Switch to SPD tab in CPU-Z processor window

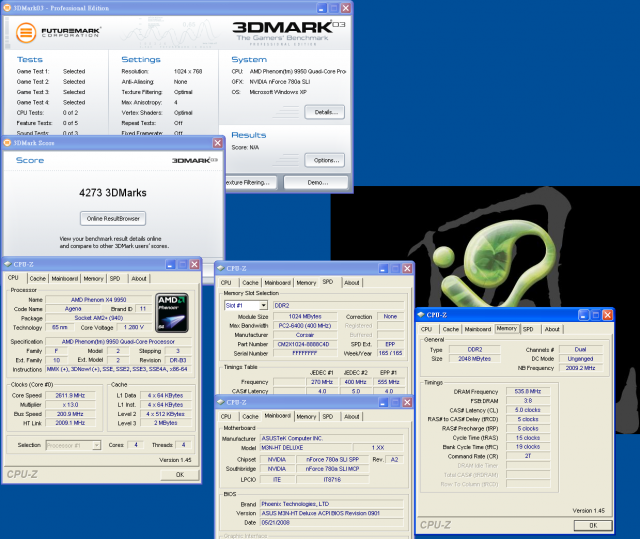115,279
